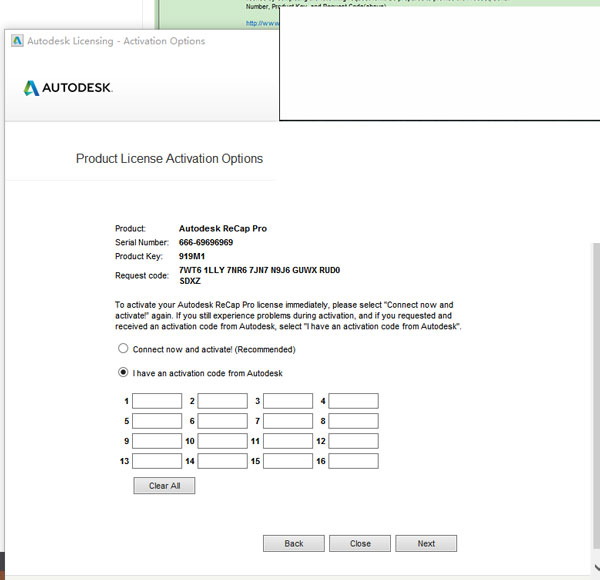Screen dimensions: 600x580
Task: Focus activation code field 8
Action: coord(354,421)
